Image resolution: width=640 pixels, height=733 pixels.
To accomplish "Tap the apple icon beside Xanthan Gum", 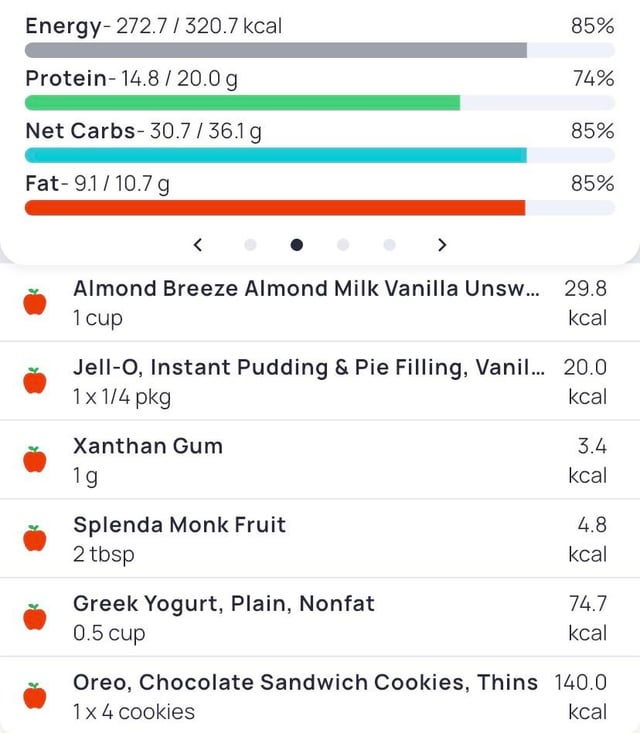I will (35, 460).
